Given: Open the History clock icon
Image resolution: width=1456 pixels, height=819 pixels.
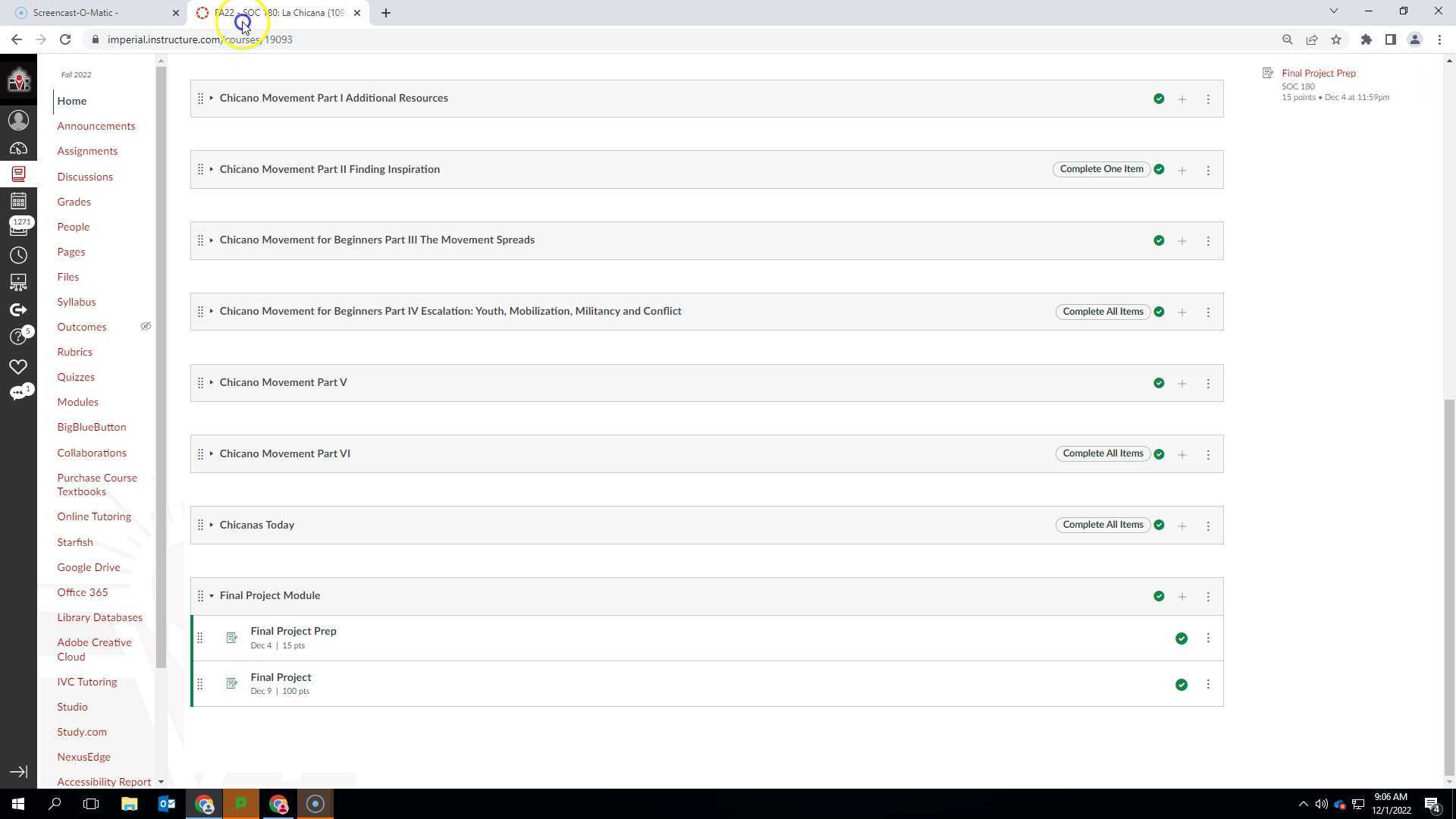Looking at the screenshot, I should click(x=18, y=256).
